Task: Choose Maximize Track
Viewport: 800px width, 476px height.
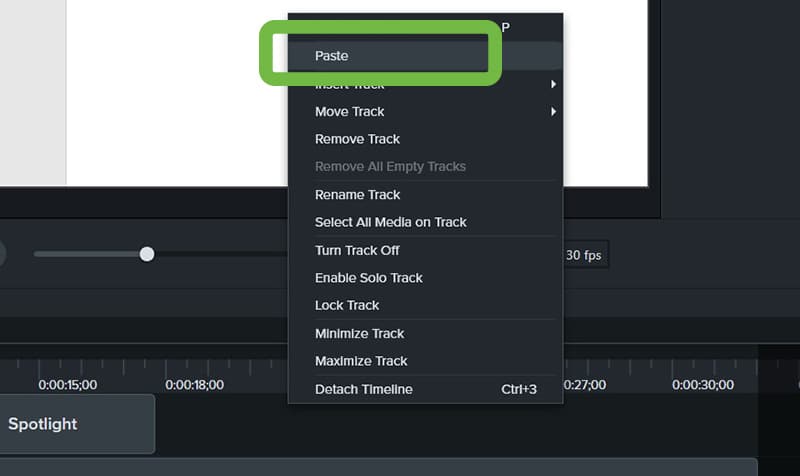Action: point(425,361)
